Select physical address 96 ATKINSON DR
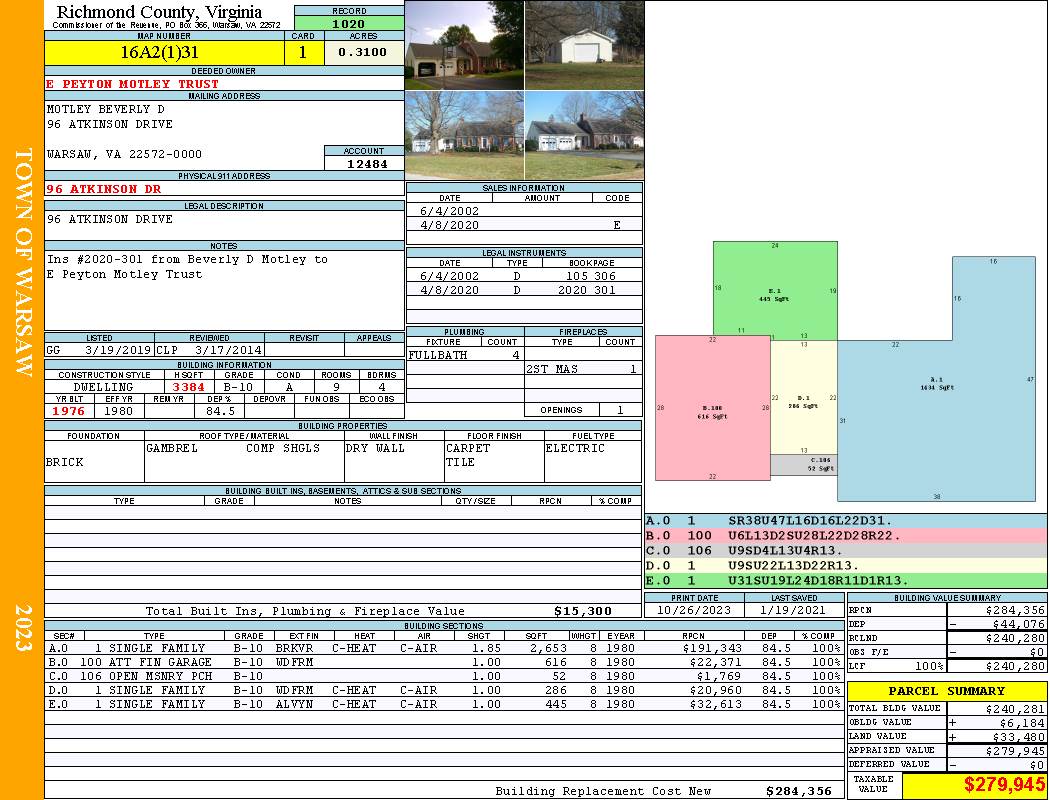Screen dimensions: 1050x800 pos(104,189)
